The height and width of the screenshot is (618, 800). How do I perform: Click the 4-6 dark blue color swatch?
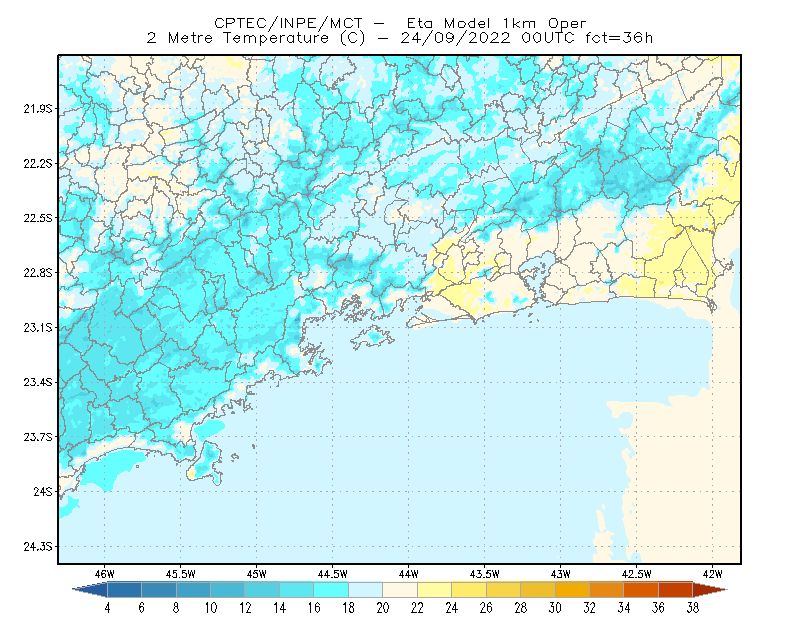click(124, 590)
